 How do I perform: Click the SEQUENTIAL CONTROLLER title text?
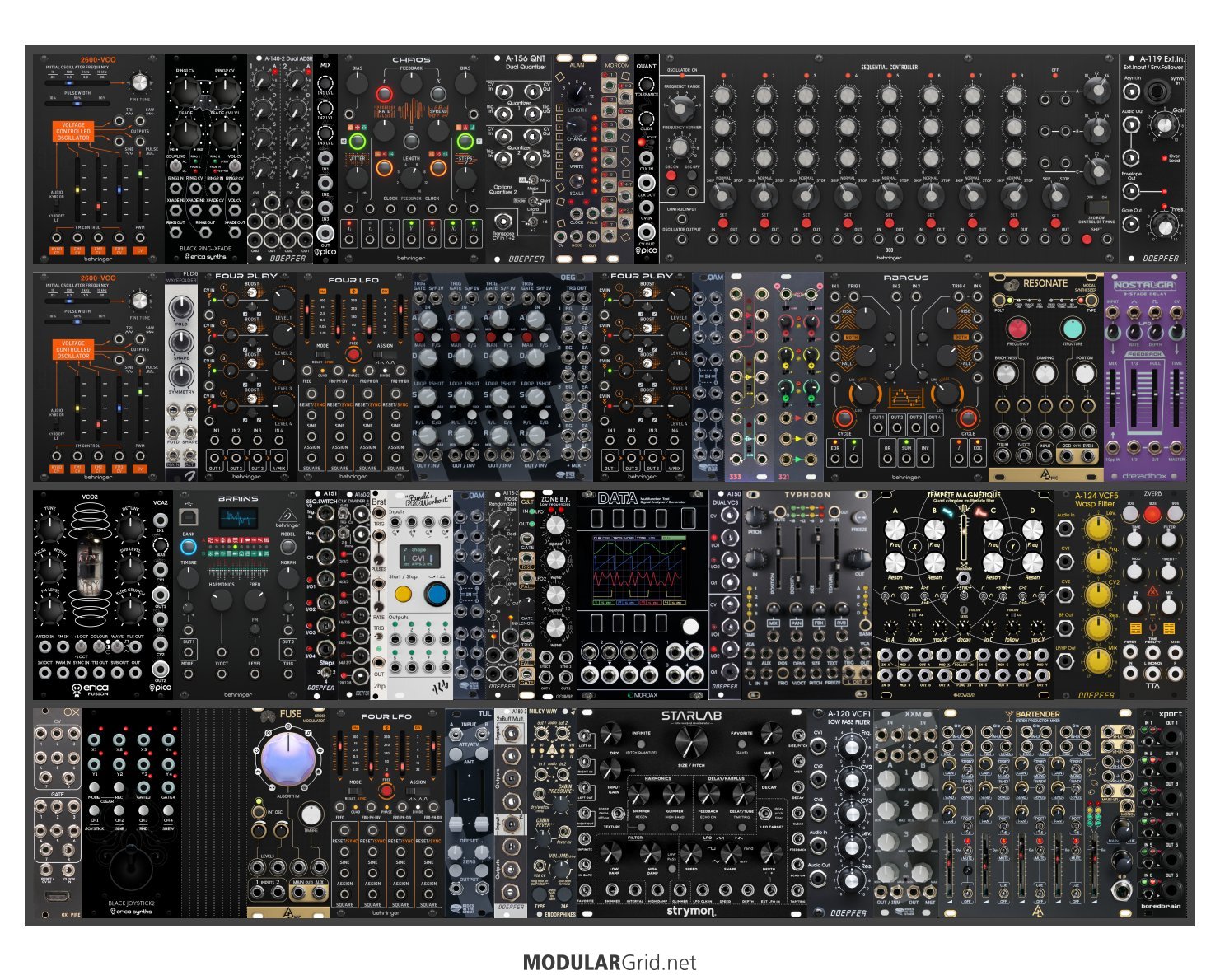tap(889, 68)
